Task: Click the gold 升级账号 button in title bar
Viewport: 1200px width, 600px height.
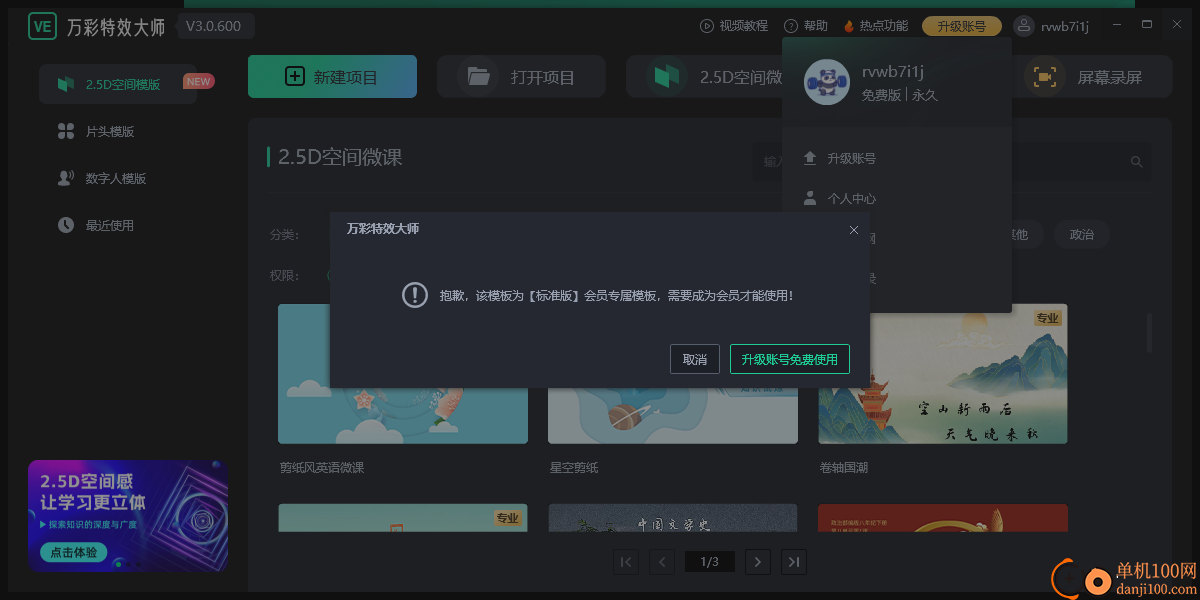Action: click(x=961, y=26)
